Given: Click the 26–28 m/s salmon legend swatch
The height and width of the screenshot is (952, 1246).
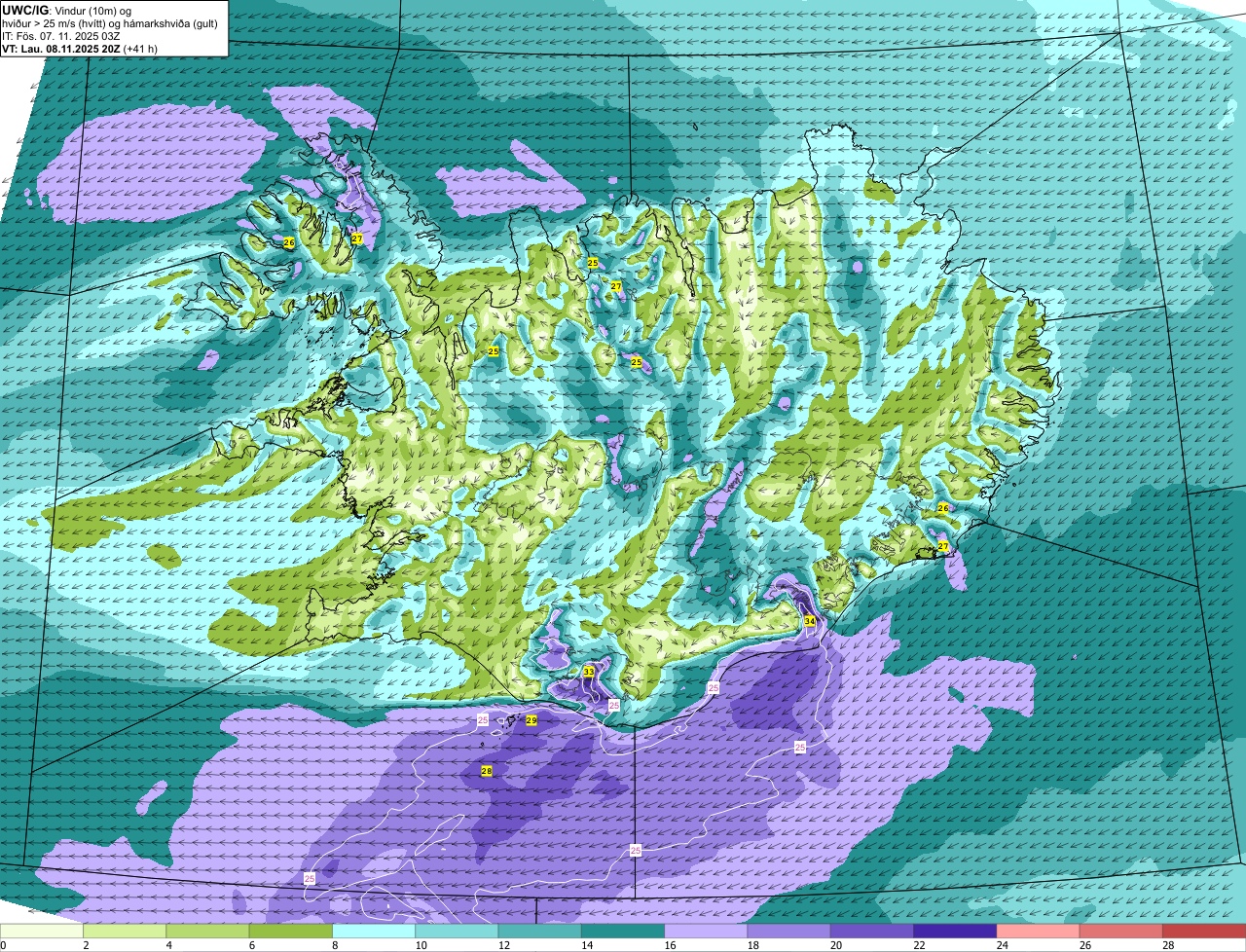Looking at the screenshot, I should tap(1121, 932).
